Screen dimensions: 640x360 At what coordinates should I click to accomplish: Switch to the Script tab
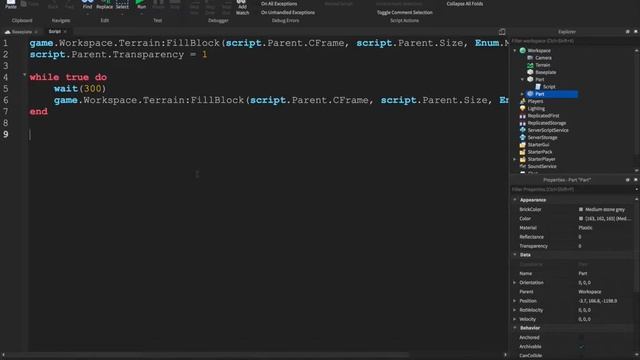pyautogui.click(x=55, y=31)
